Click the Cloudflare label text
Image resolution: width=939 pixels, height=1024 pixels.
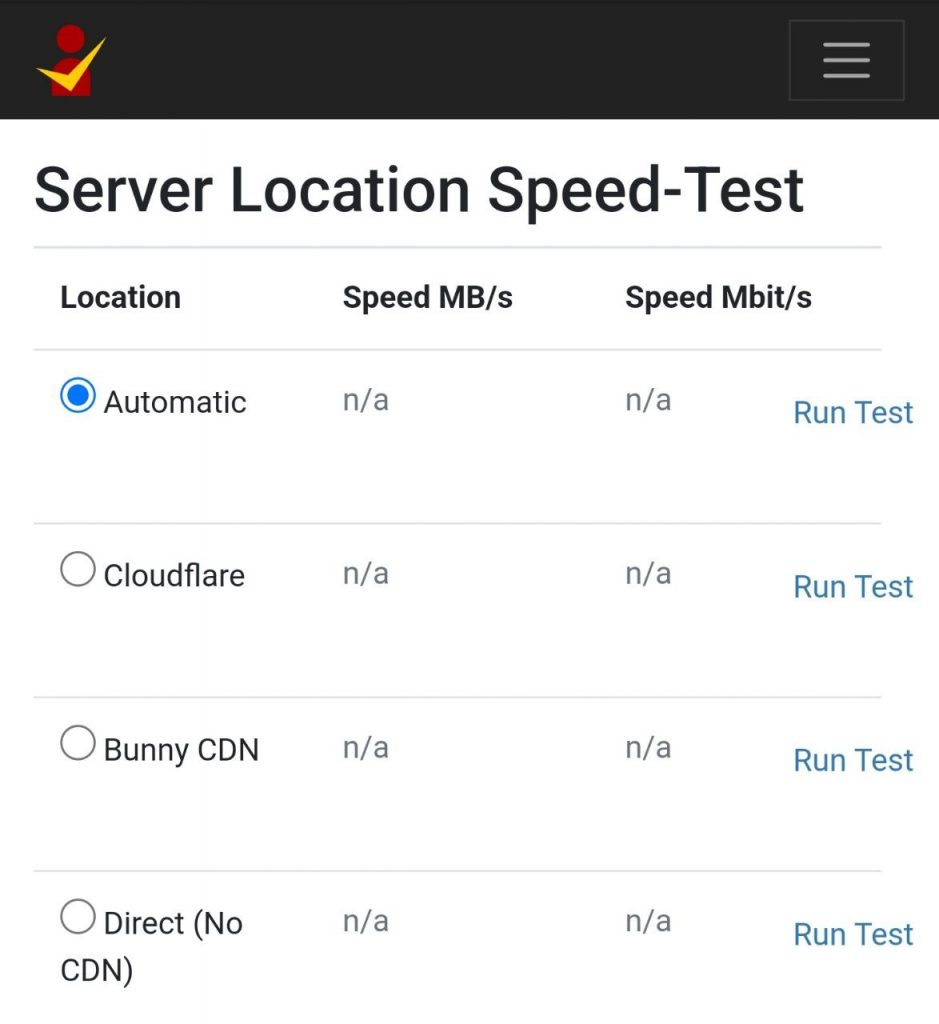tap(174, 575)
